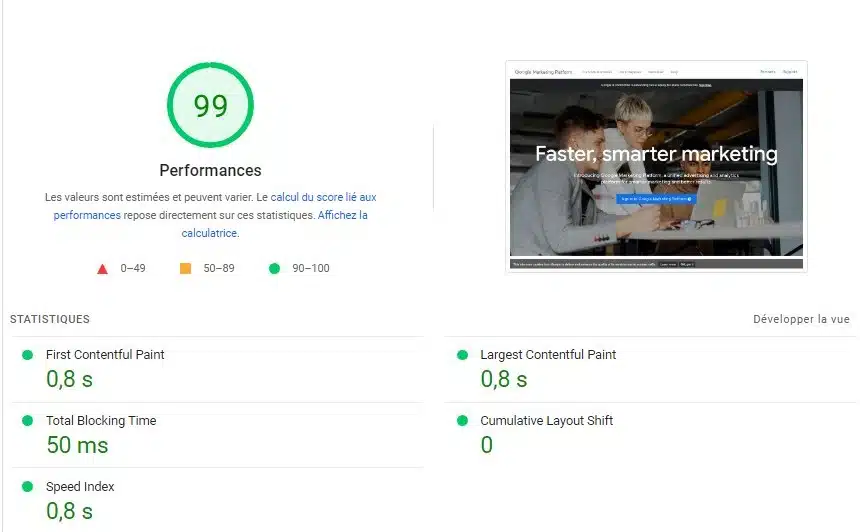This screenshot has width=860, height=532.
Task: Click the orange square 50–89 legend icon
Action: (185, 268)
